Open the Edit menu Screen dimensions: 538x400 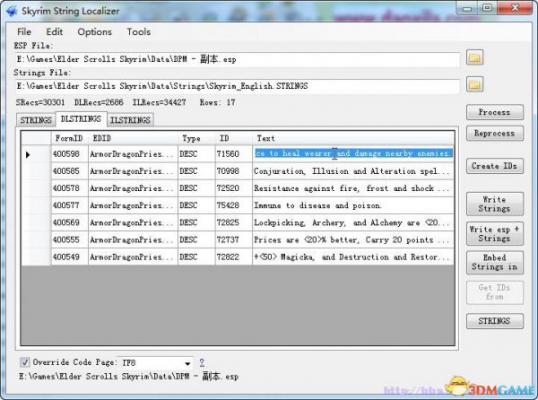55,32
